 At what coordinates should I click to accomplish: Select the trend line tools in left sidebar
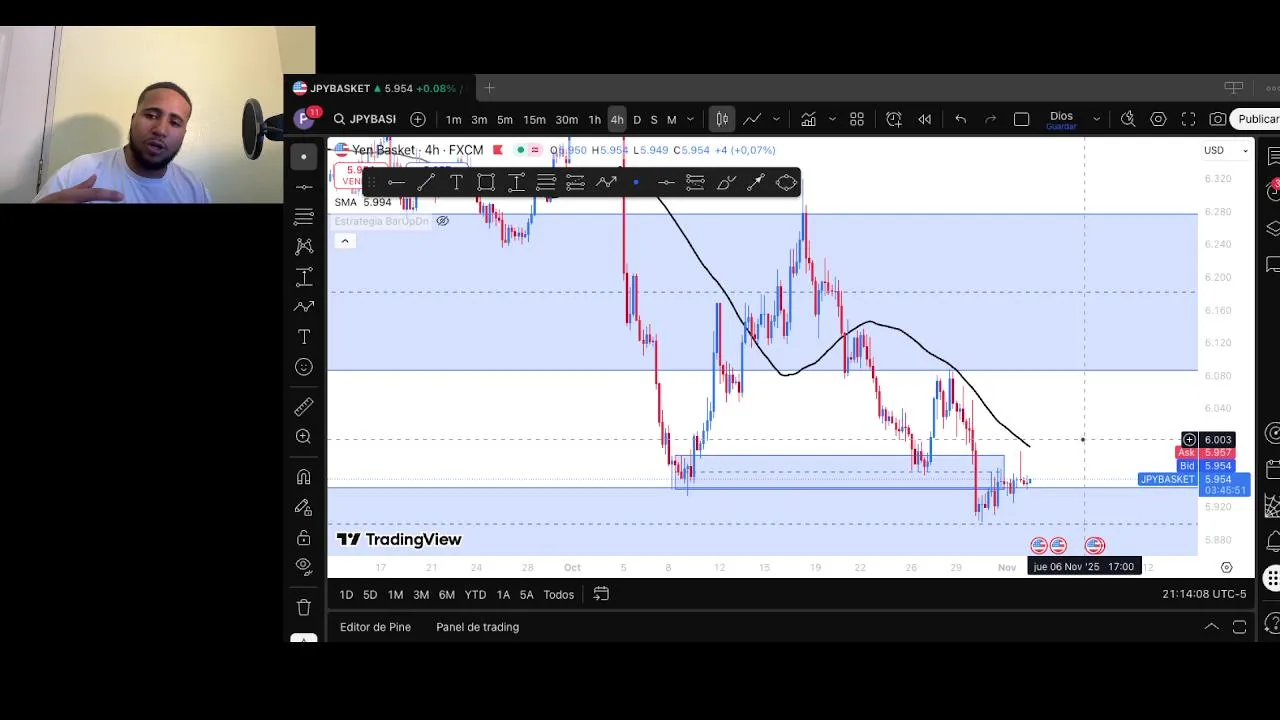(x=304, y=187)
